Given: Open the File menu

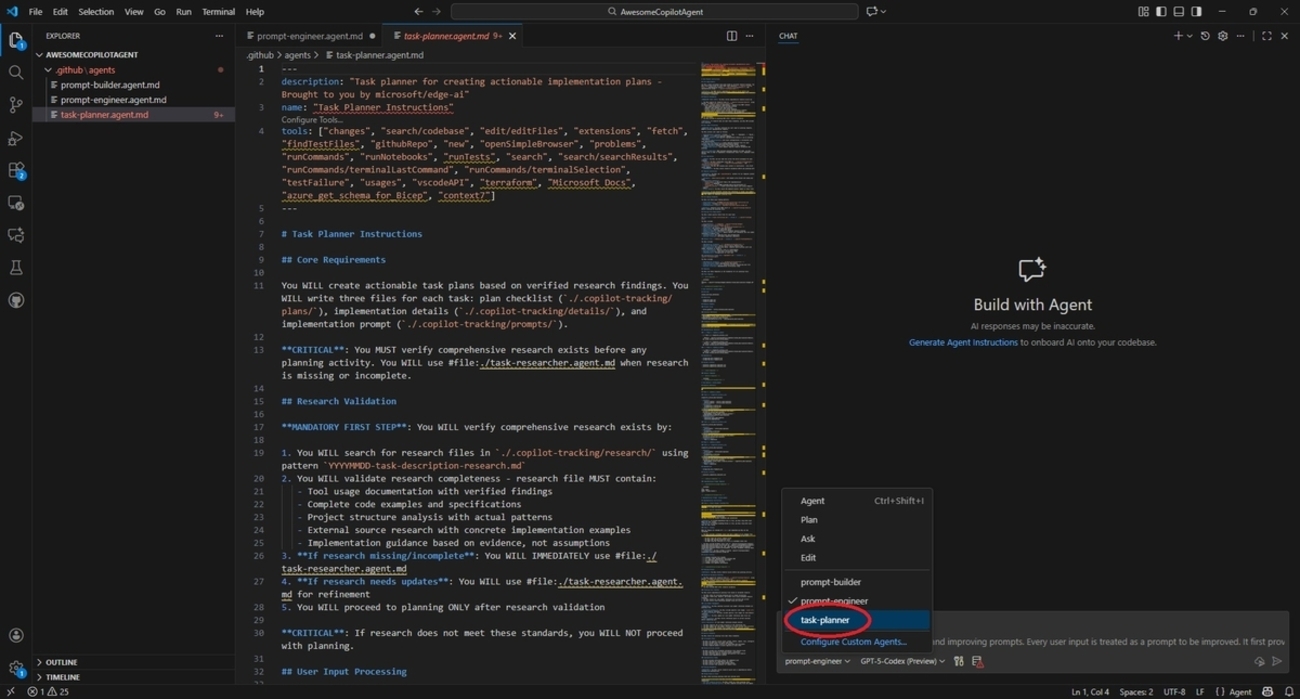Looking at the screenshot, I should 35,12.
